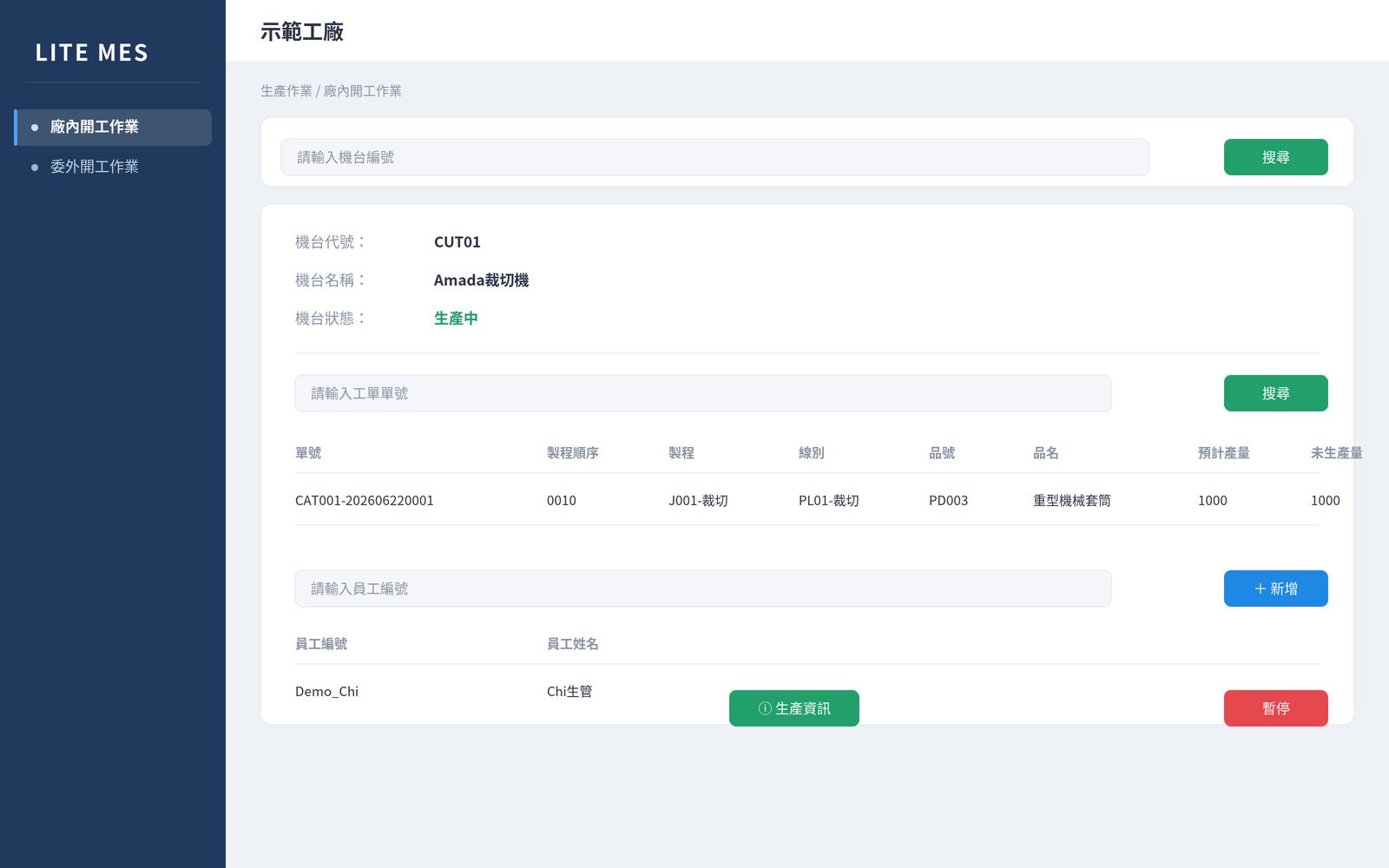Select work order CAT001-202606220001
Viewport: 1389px width, 868px height.
coord(365,501)
